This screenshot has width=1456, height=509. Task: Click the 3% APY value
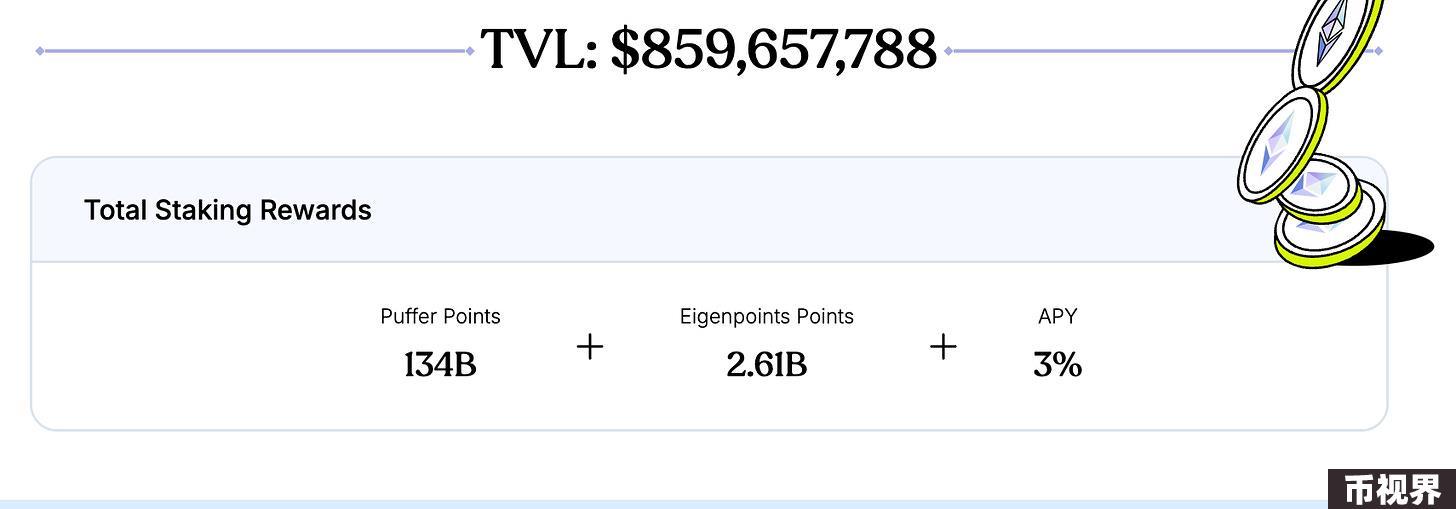(1057, 365)
